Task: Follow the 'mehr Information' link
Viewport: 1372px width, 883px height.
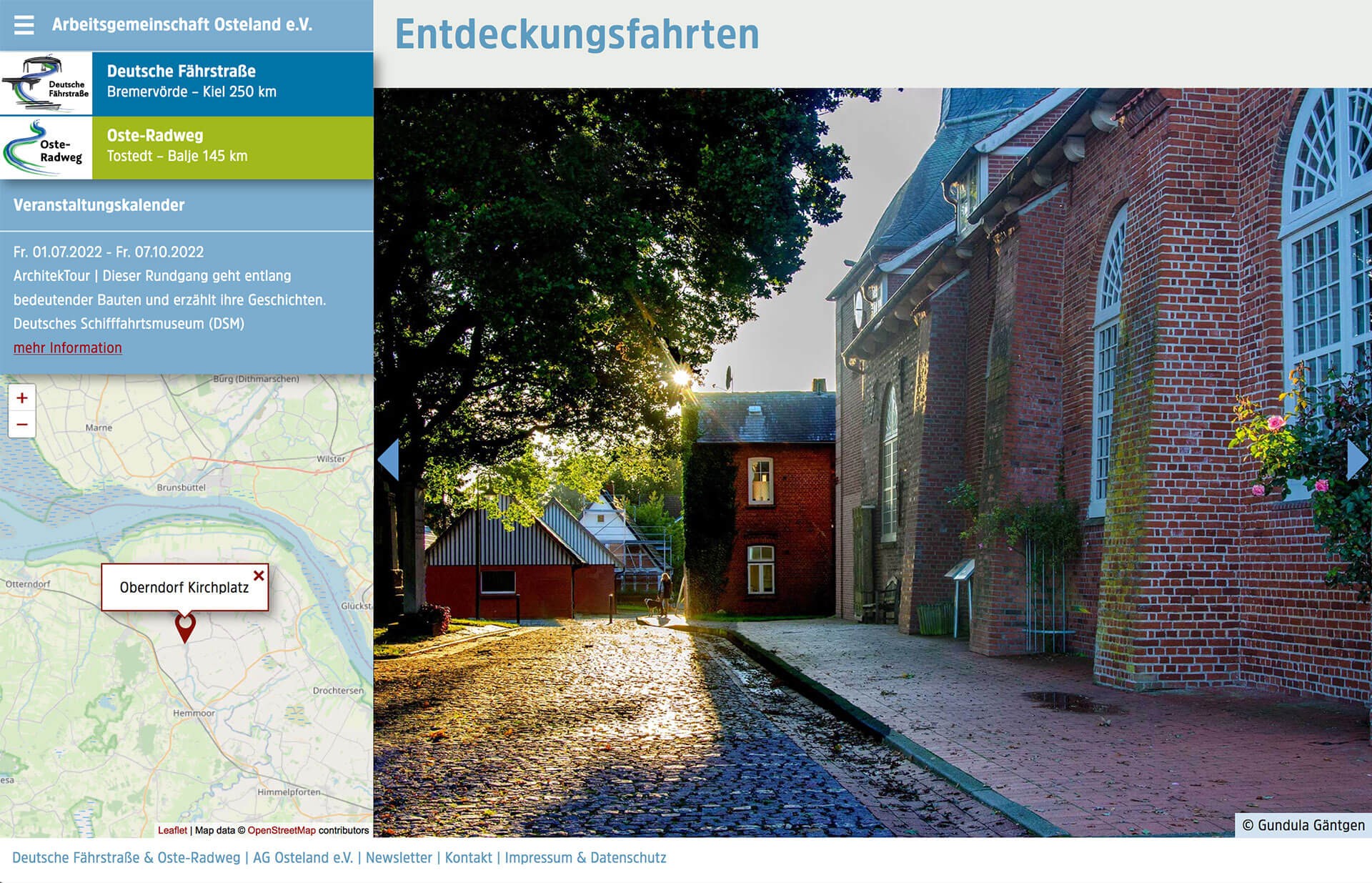Action: point(68,348)
